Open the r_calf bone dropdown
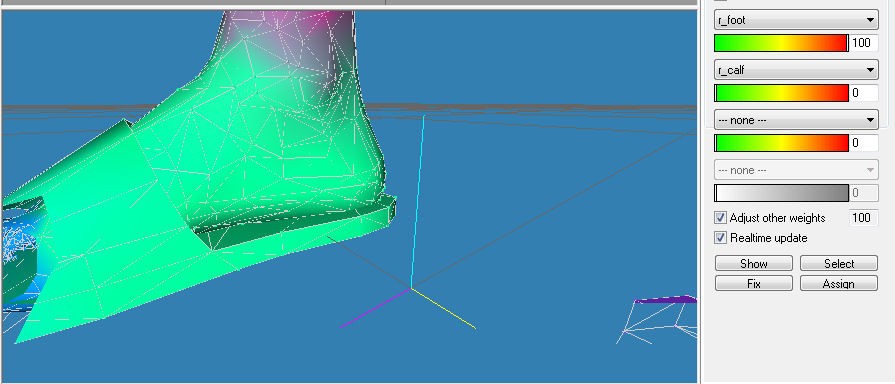Viewport: 895px width, 384px height. (x=796, y=70)
